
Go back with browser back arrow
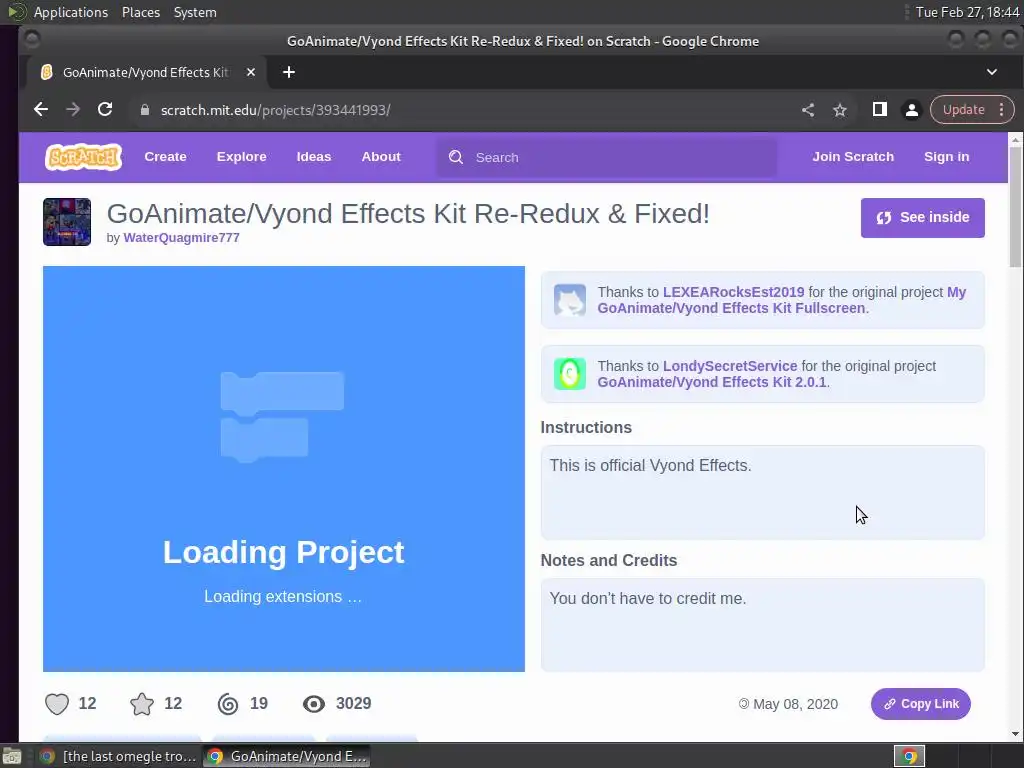click(41, 110)
